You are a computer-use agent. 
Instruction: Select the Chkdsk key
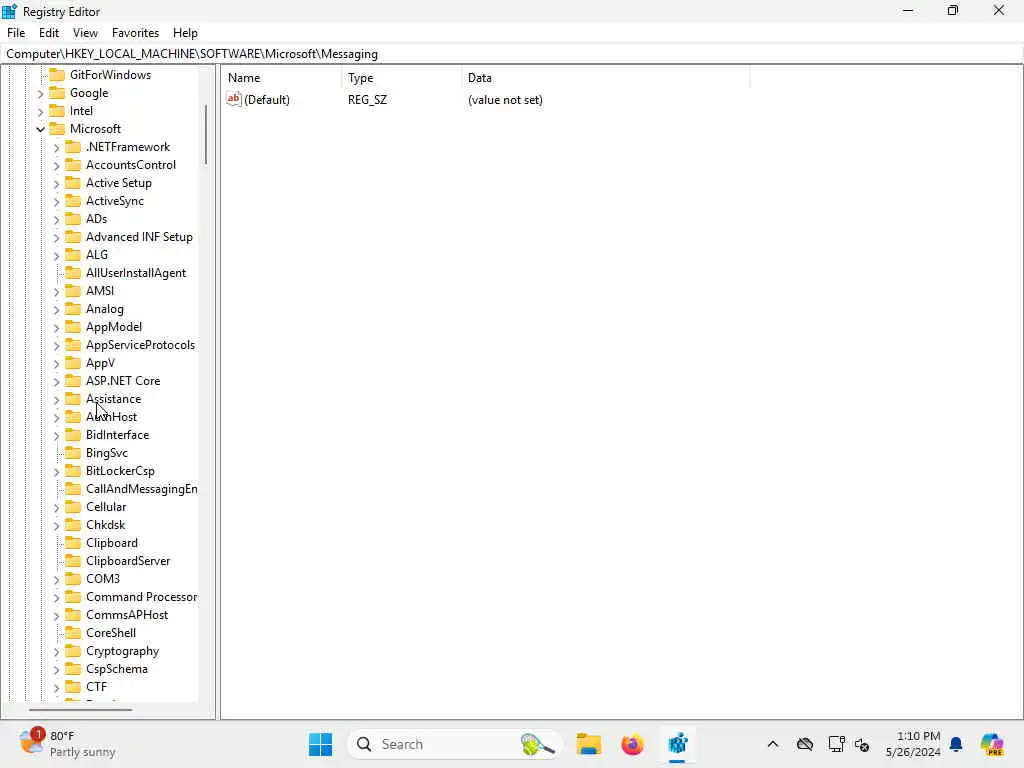(x=106, y=525)
